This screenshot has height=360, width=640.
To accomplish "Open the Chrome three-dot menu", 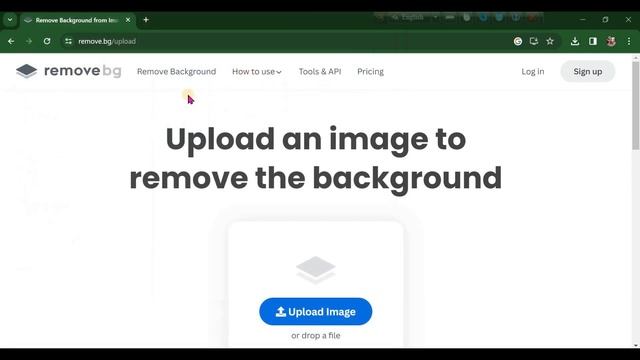I will click(x=629, y=41).
